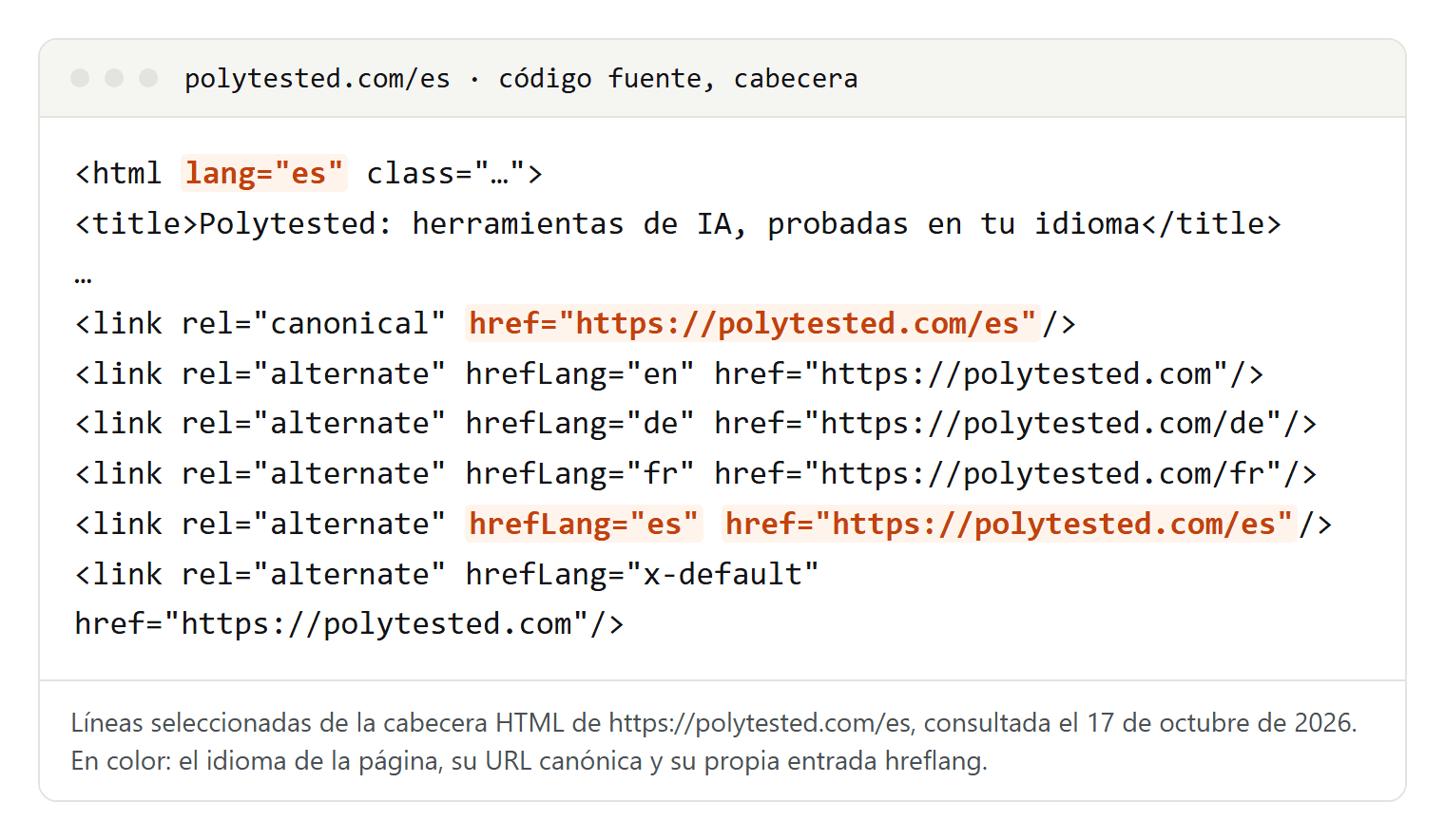Click rel="canonical" in the canonical link line

[x=313, y=323]
